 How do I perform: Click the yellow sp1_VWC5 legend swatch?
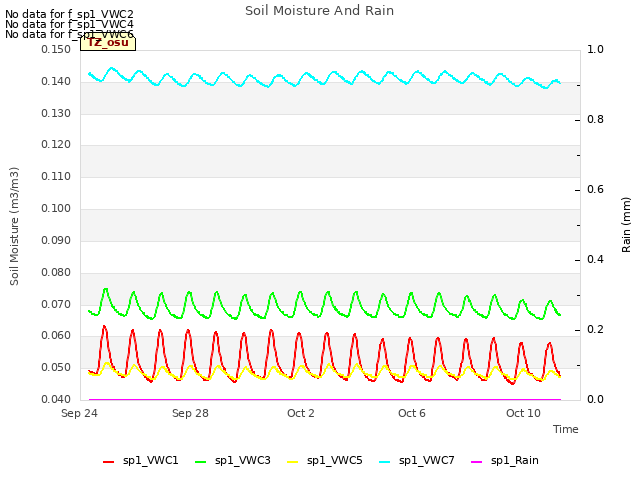tap(292, 462)
